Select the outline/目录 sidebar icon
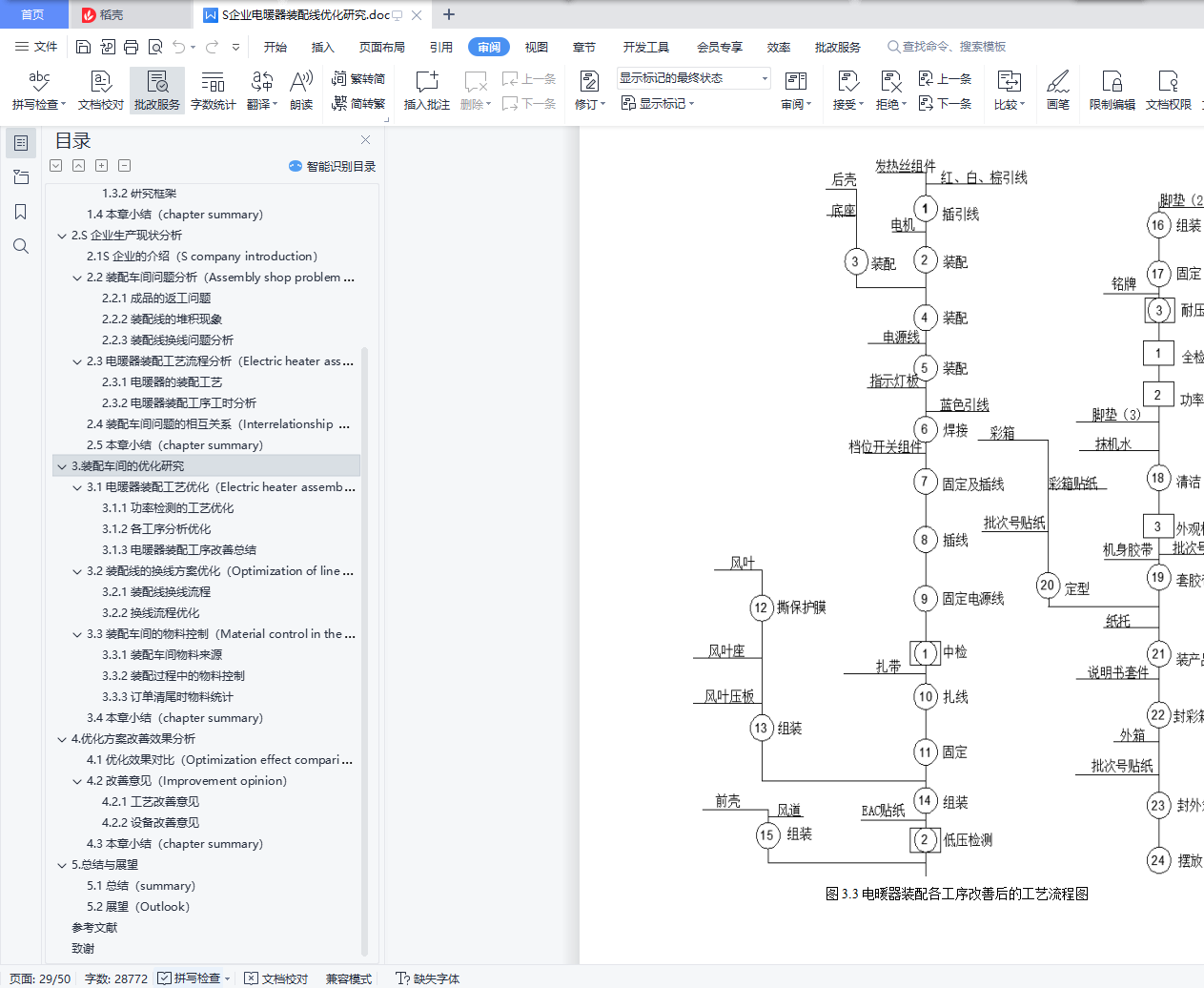The height and width of the screenshot is (988, 1204). point(21,143)
